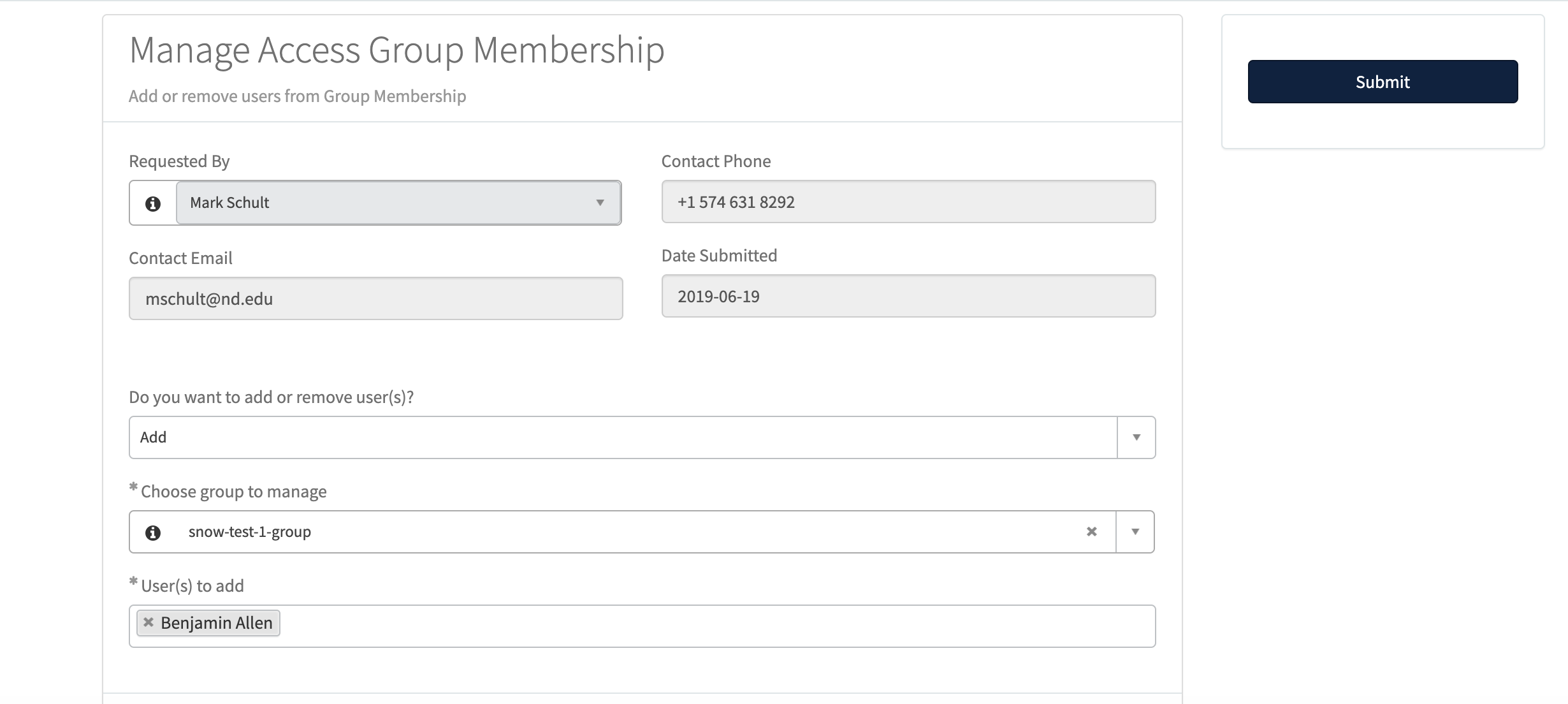Click the Contact Phone field
The image size is (1568, 704).
pos(908,202)
